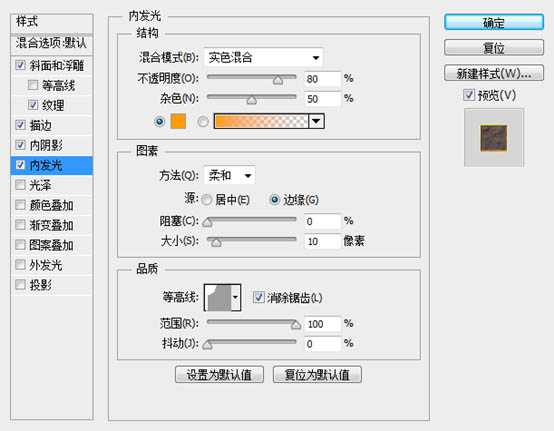
Task: Click the 抖动 slider handle
Action: point(207,345)
